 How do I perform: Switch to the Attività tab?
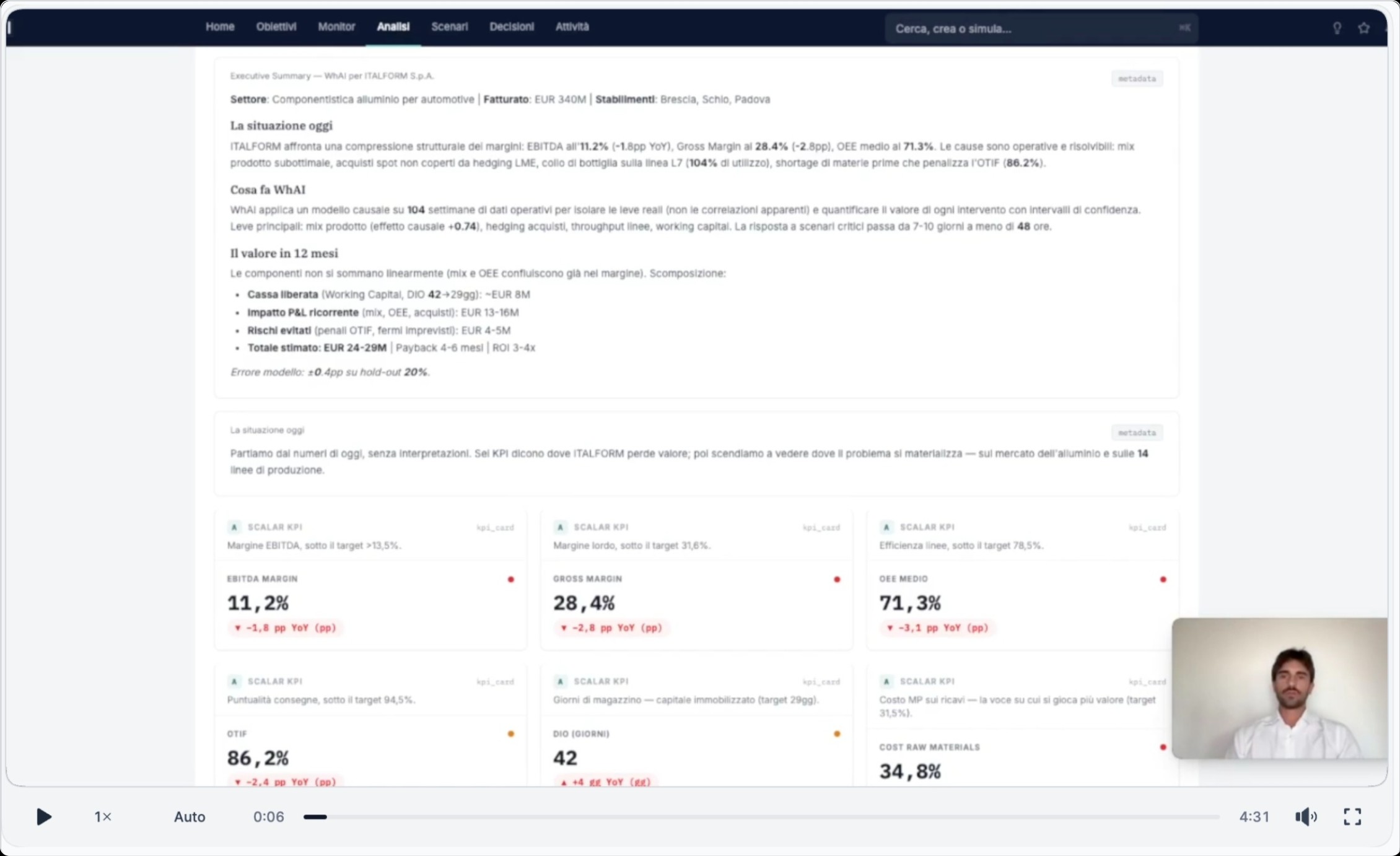(x=572, y=27)
